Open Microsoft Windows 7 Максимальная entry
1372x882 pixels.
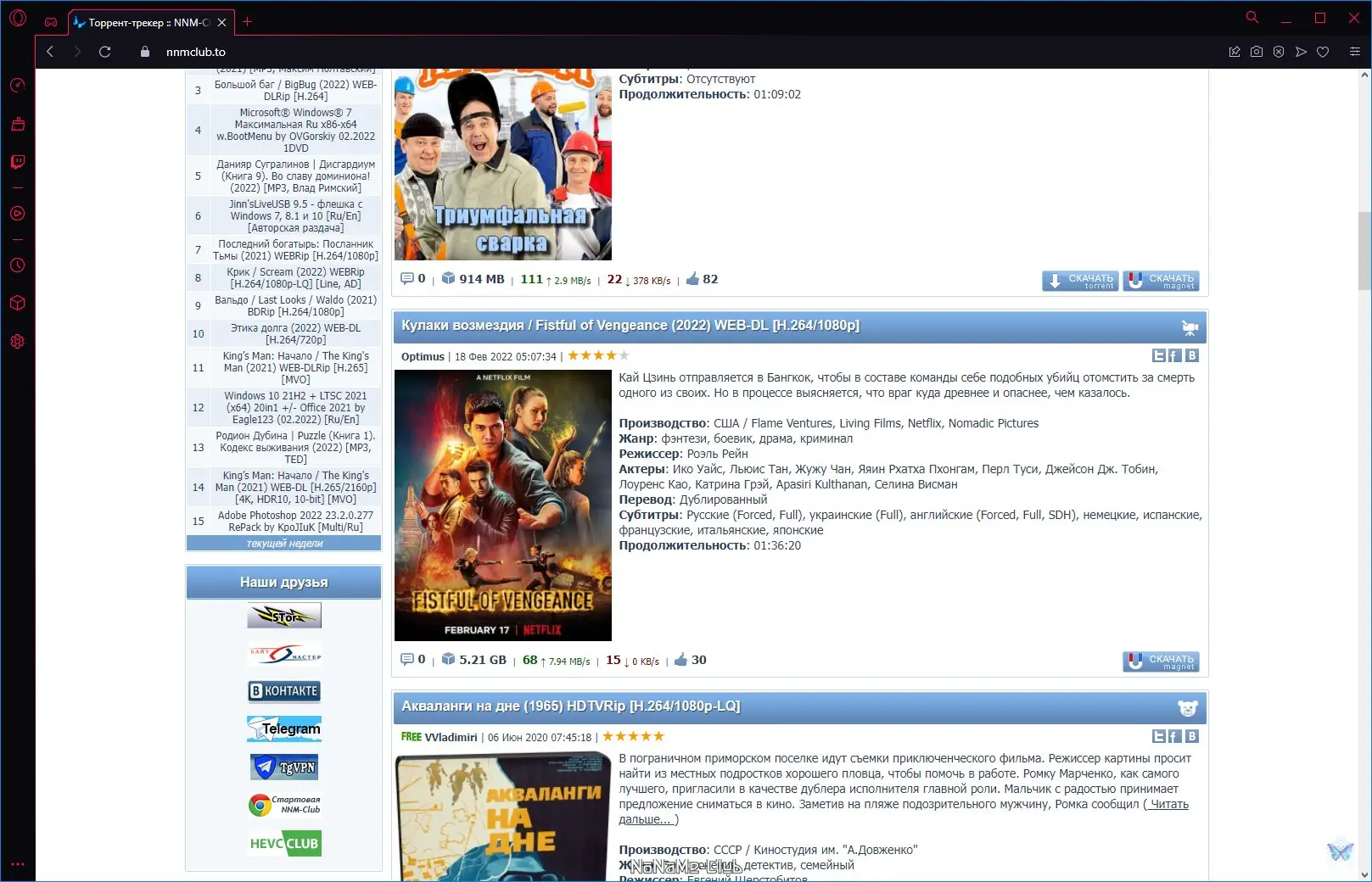pyautogui.click(x=295, y=131)
